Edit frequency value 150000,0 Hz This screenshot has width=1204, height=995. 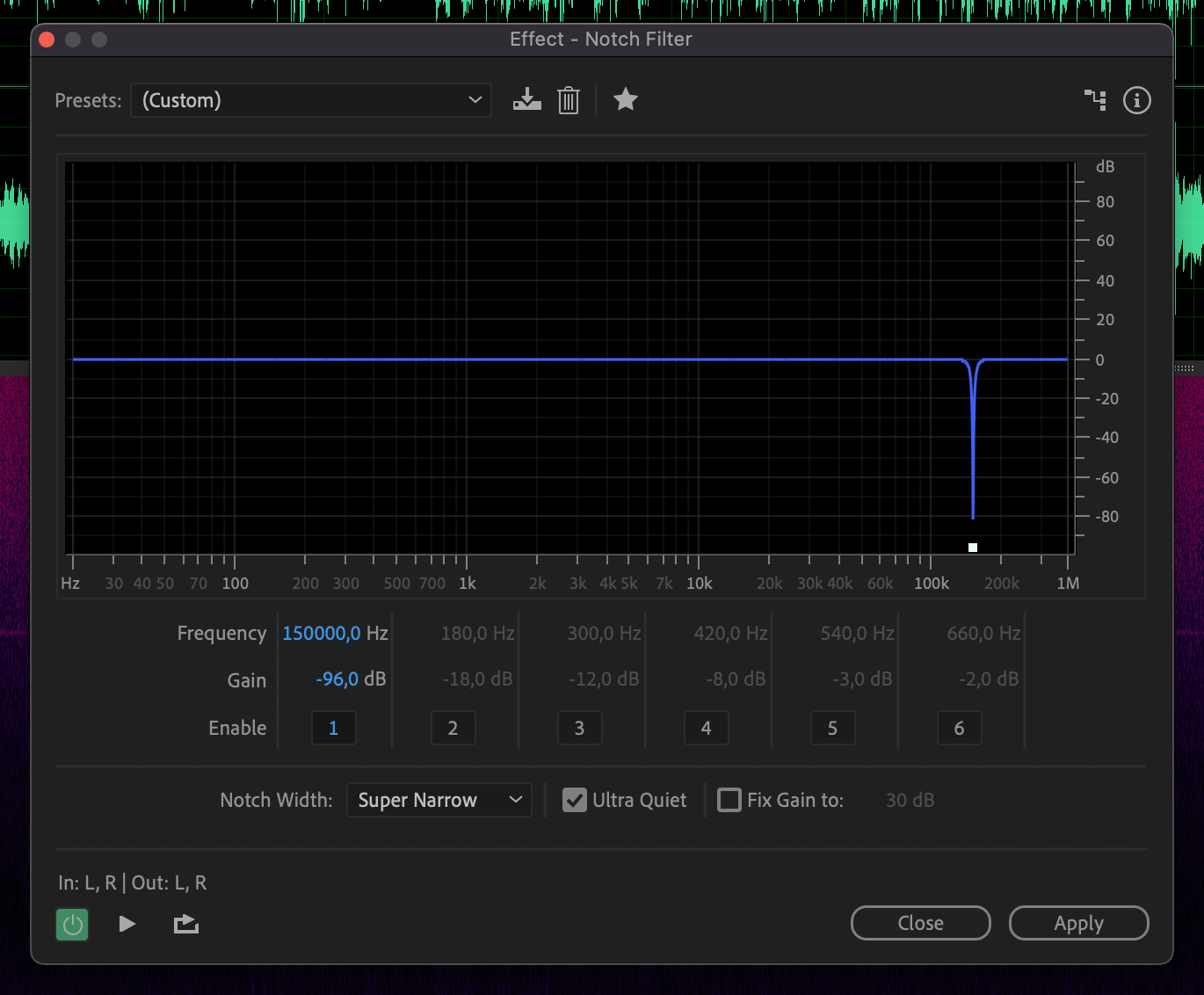(x=335, y=633)
